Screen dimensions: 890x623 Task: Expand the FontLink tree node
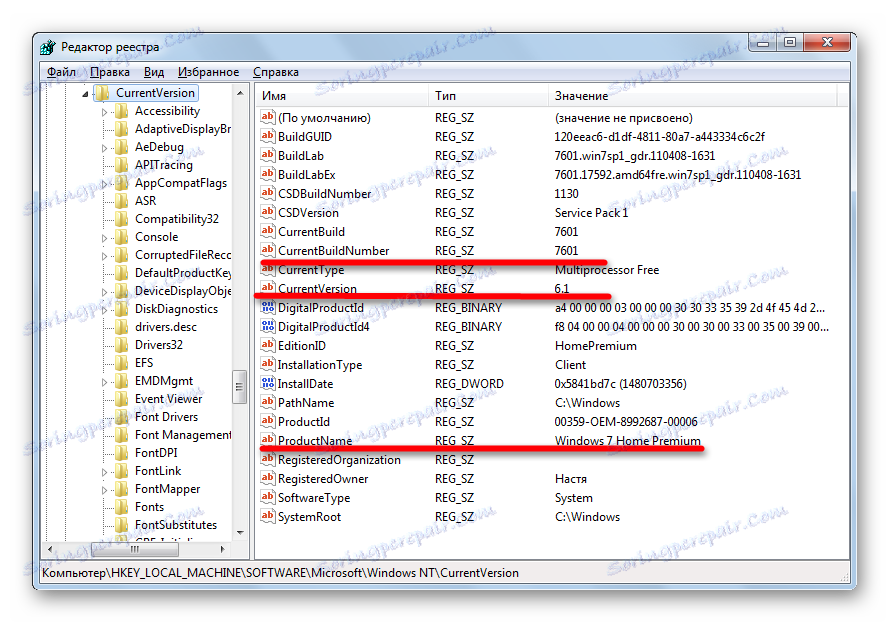point(104,472)
